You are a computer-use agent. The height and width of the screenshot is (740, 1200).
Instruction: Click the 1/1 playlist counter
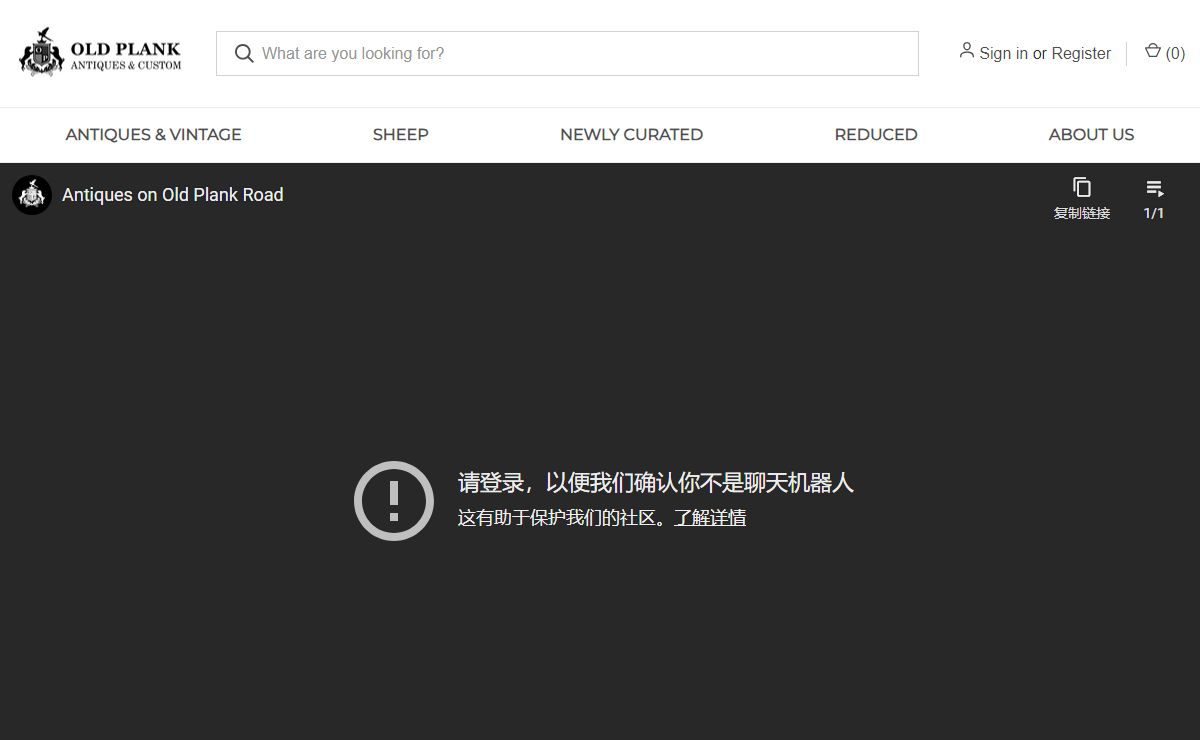coord(1154,213)
